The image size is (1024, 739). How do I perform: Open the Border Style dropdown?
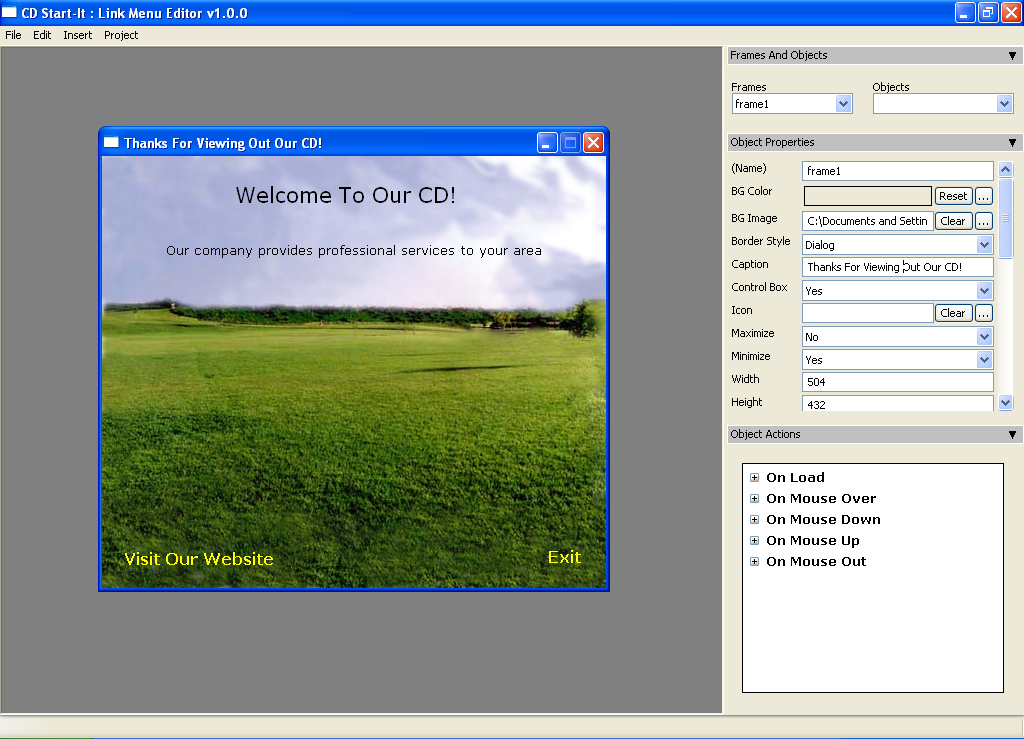tap(984, 245)
